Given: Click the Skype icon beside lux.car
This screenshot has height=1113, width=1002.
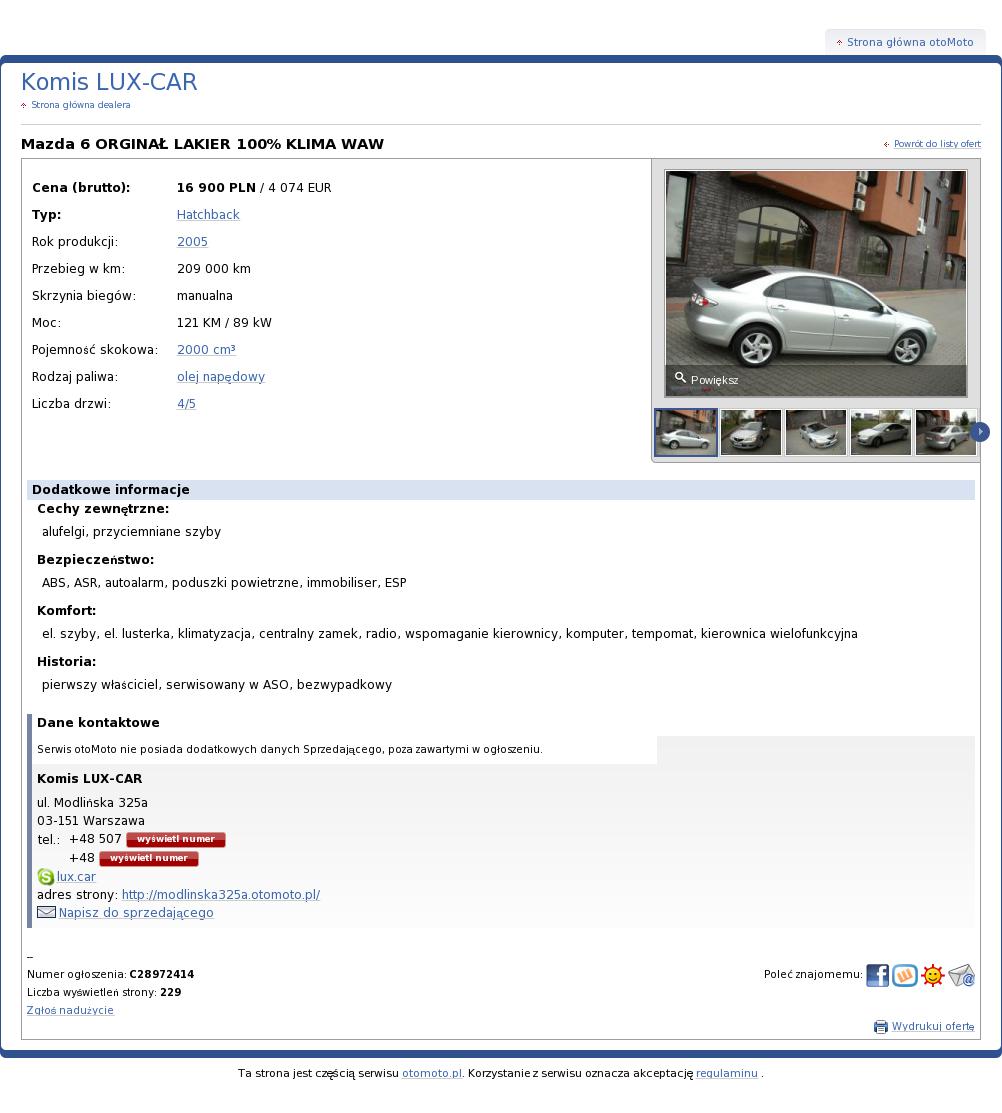Looking at the screenshot, I should pyautogui.click(x=45, y=877).
